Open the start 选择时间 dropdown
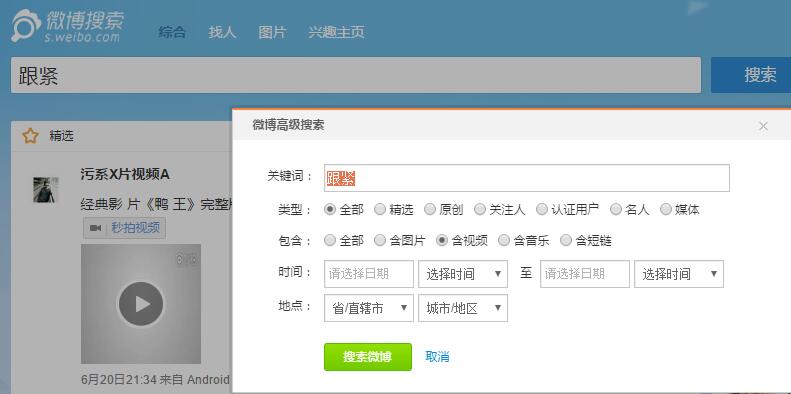 click(463, 274)
